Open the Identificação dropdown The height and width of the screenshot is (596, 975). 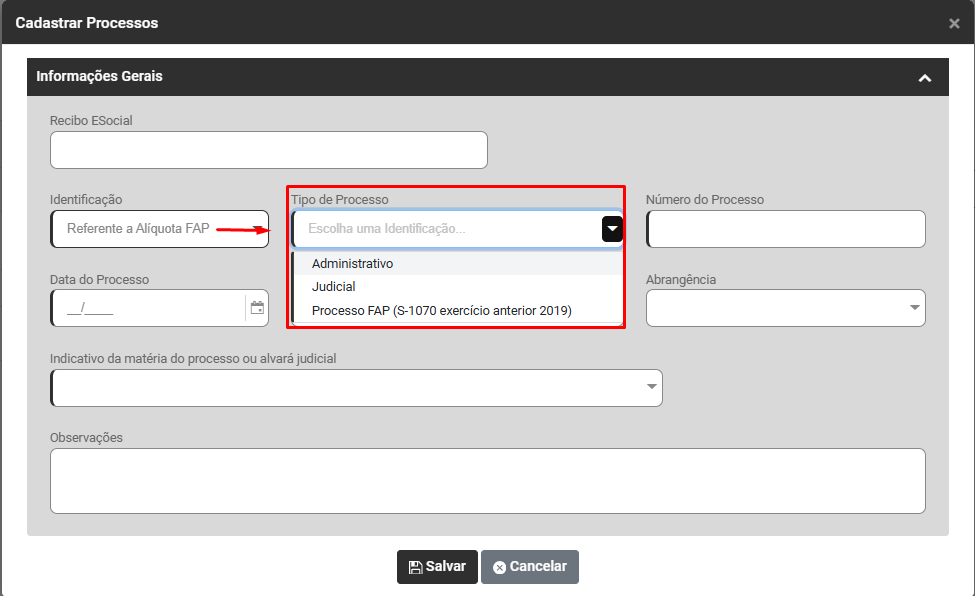pos(160,229)
